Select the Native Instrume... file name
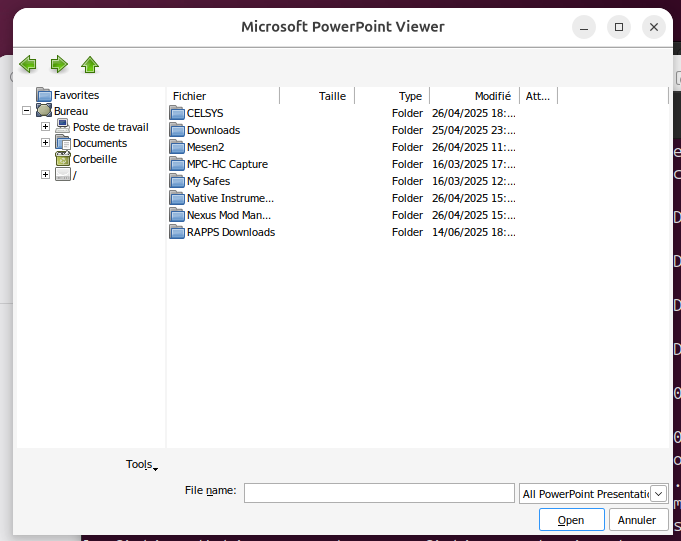 [230, 198]
